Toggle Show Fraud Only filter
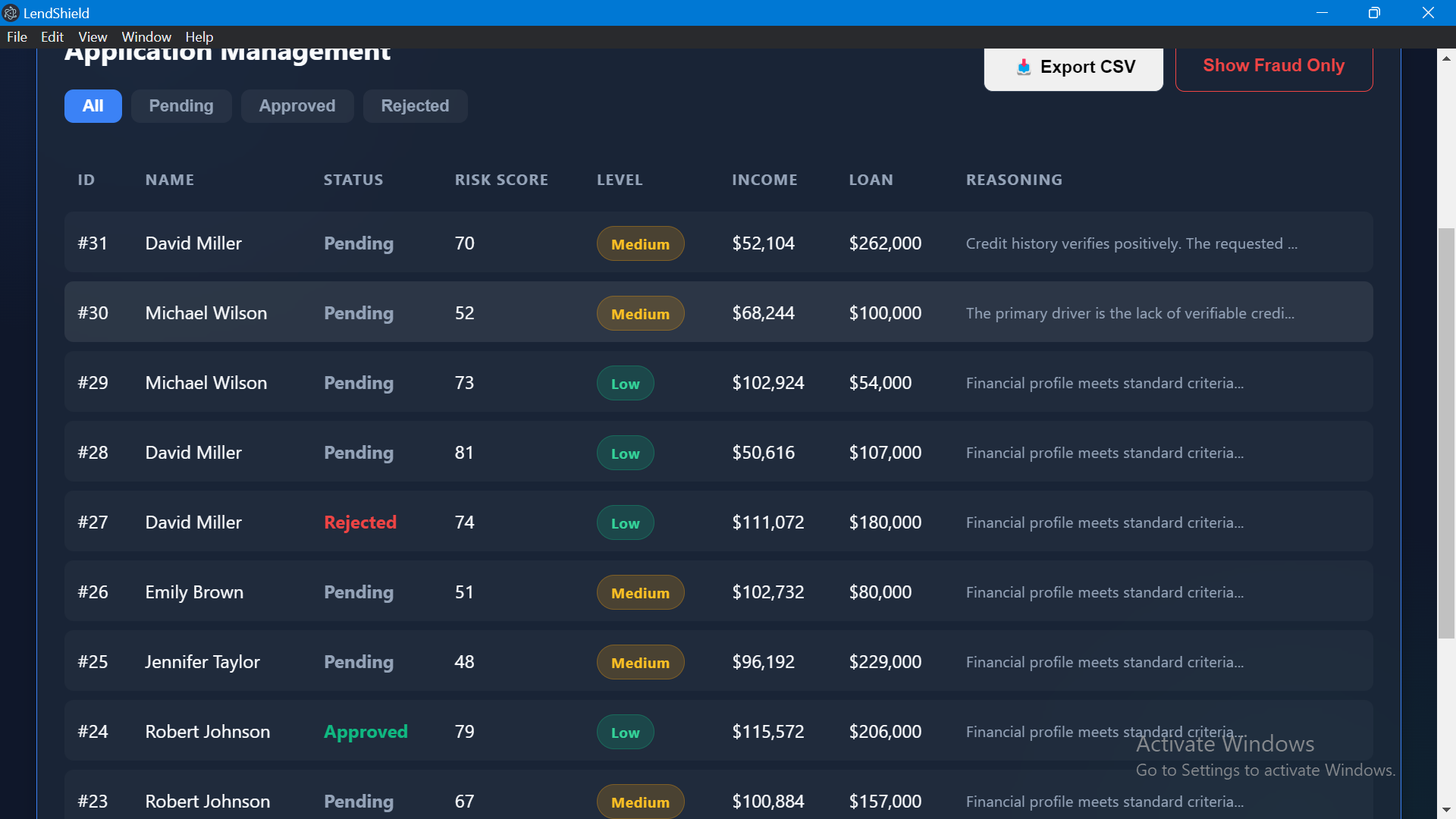The width and height of the screenshot is (1456, 819). (x=1273, y=67)
